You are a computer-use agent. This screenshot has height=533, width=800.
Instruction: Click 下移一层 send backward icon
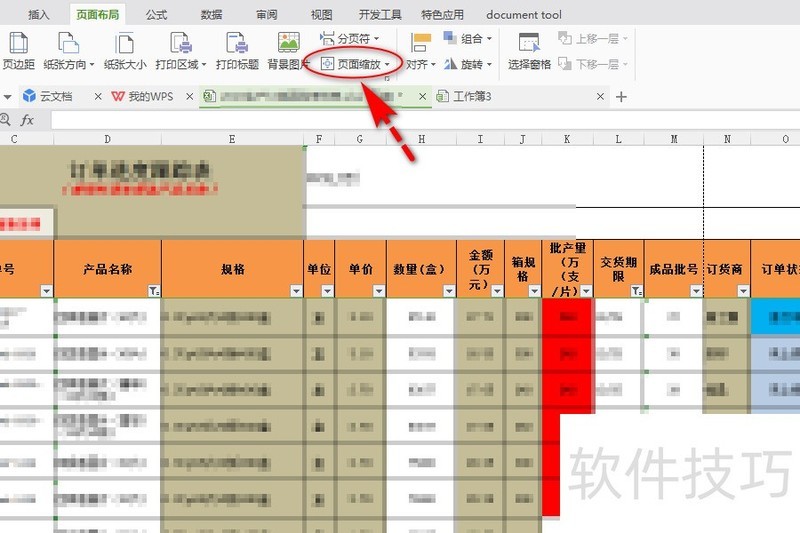[564, 64]
